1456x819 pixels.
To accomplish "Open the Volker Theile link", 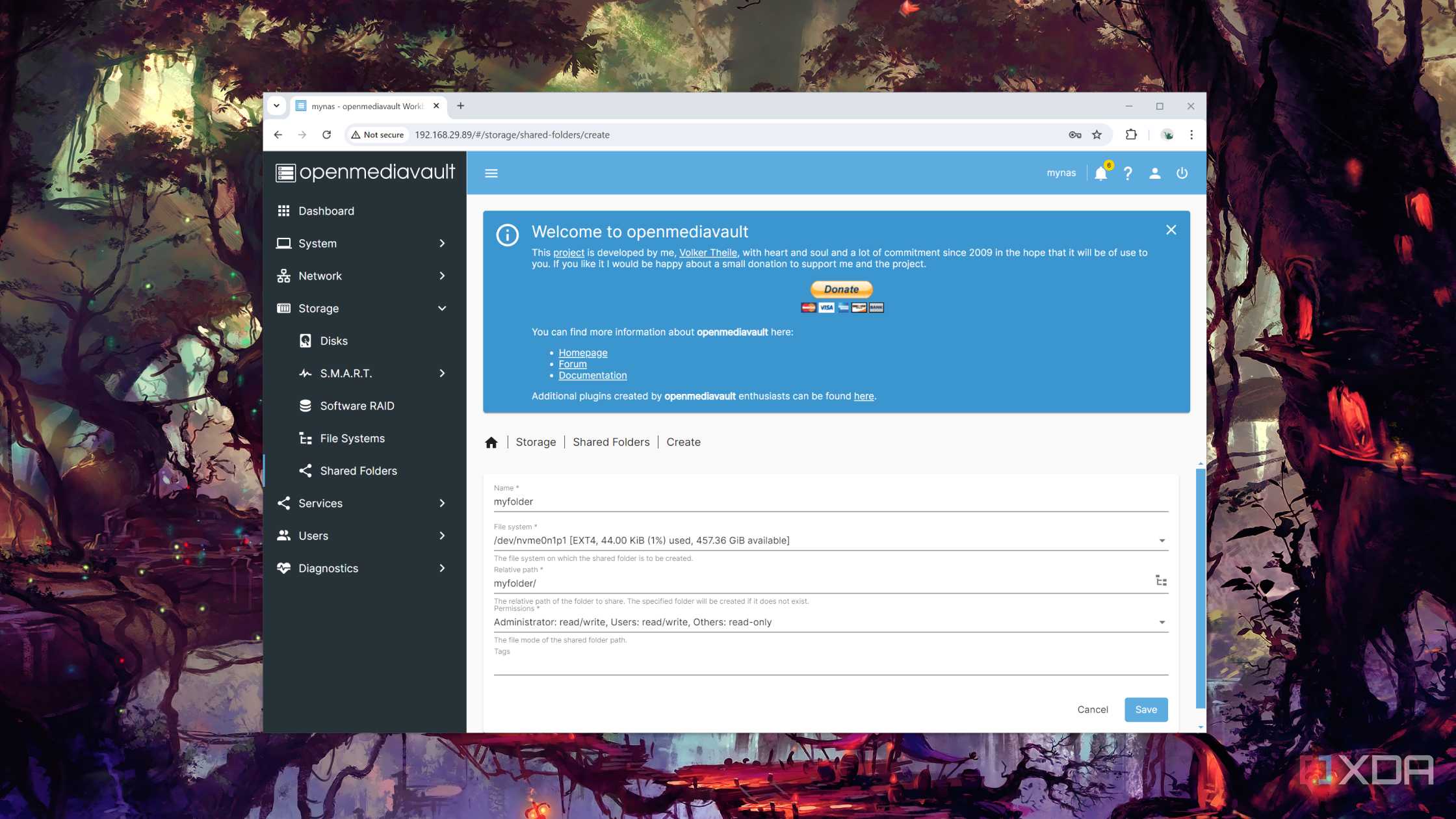I will pos(708,252).
